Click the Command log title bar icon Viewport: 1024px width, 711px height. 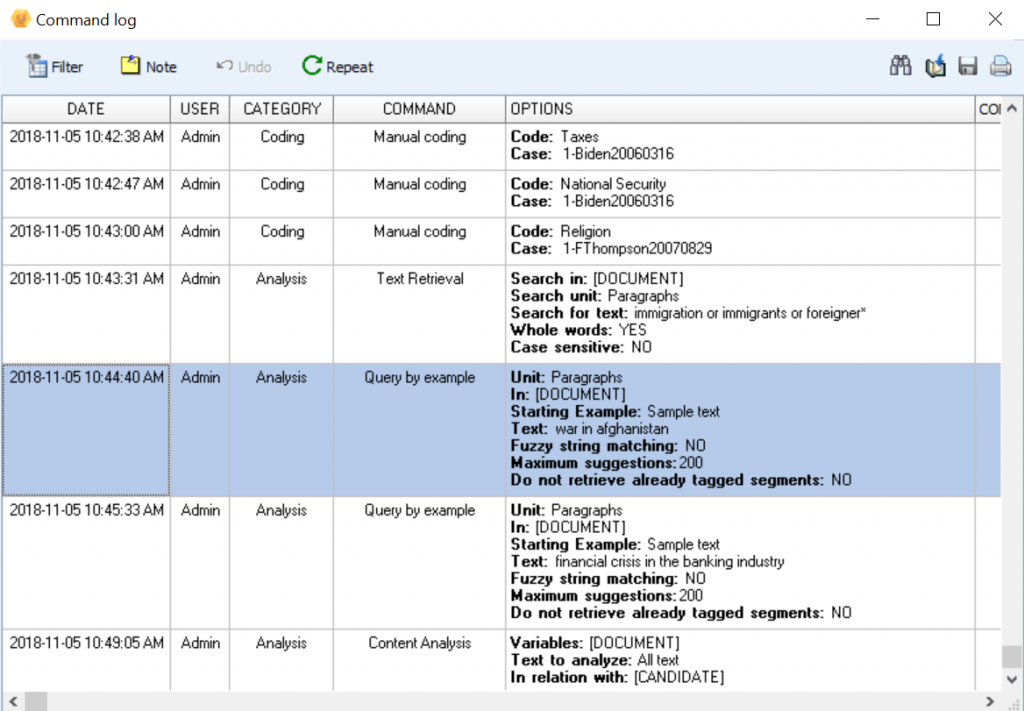[x=20, y=18]
